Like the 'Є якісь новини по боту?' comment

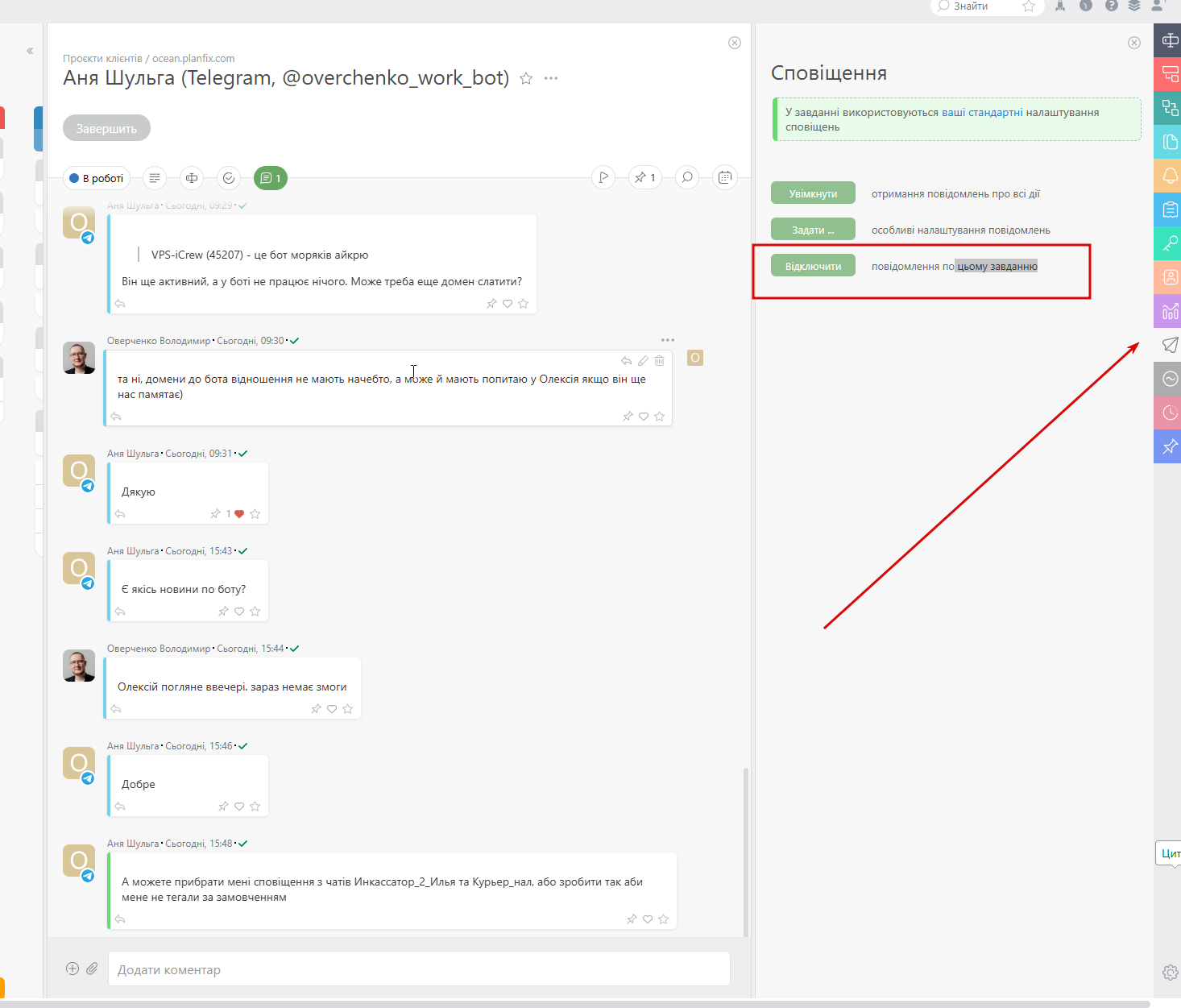pyautogui.click(x=239, y=612)
